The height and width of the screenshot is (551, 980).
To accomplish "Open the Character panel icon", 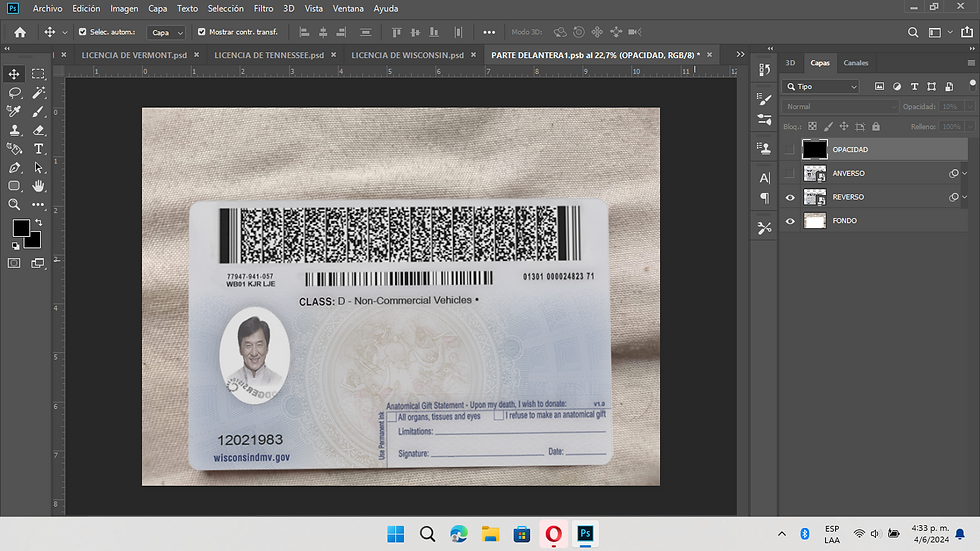I will (764, 178).
